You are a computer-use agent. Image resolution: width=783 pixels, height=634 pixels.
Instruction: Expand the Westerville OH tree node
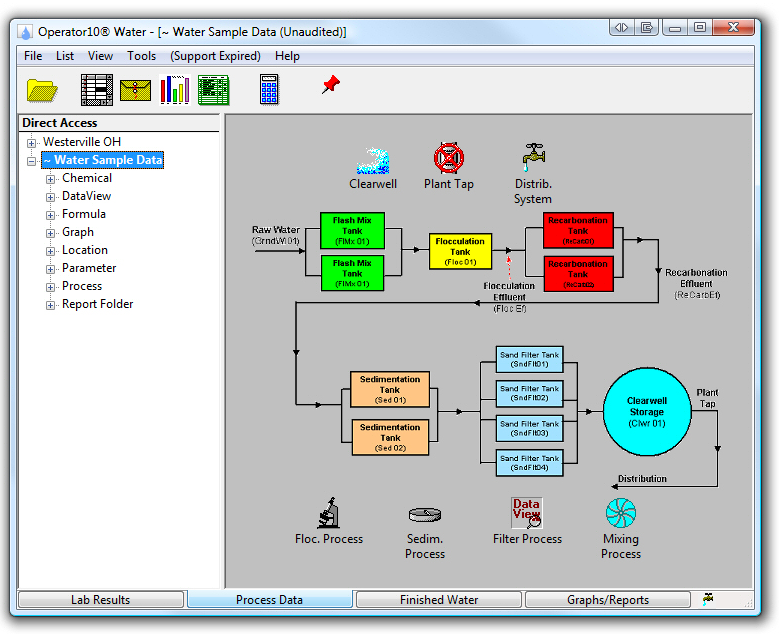click(x=31, y=143)
